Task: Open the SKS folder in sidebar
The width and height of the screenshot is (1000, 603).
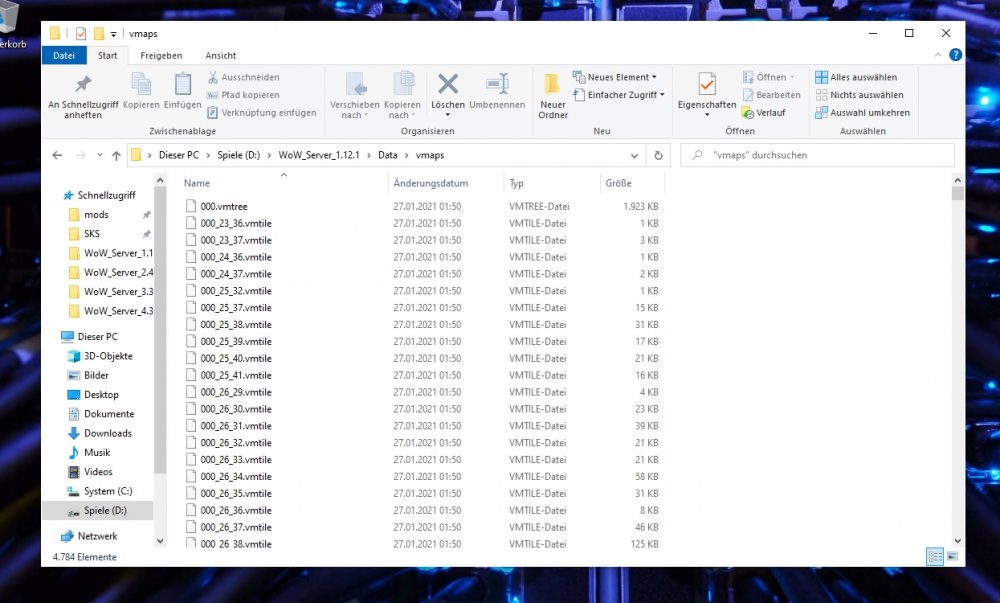Action: point(92,234)
